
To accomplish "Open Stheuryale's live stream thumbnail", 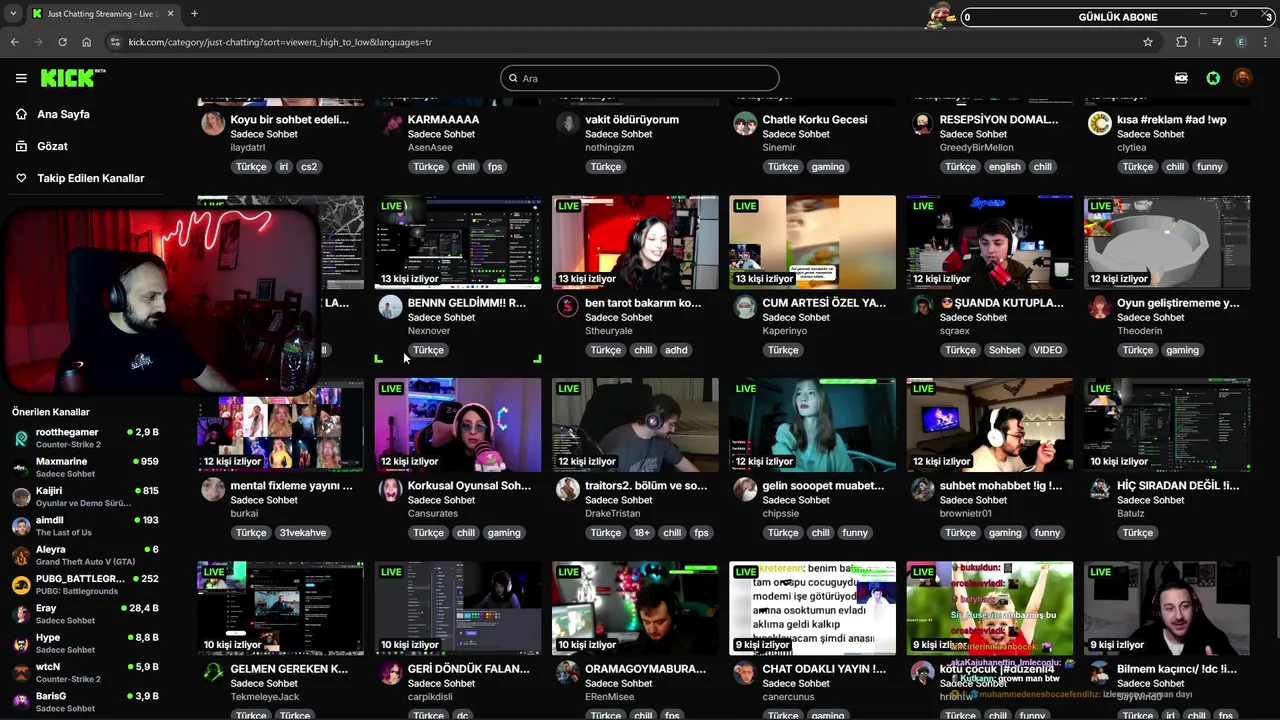I will 635,242.
